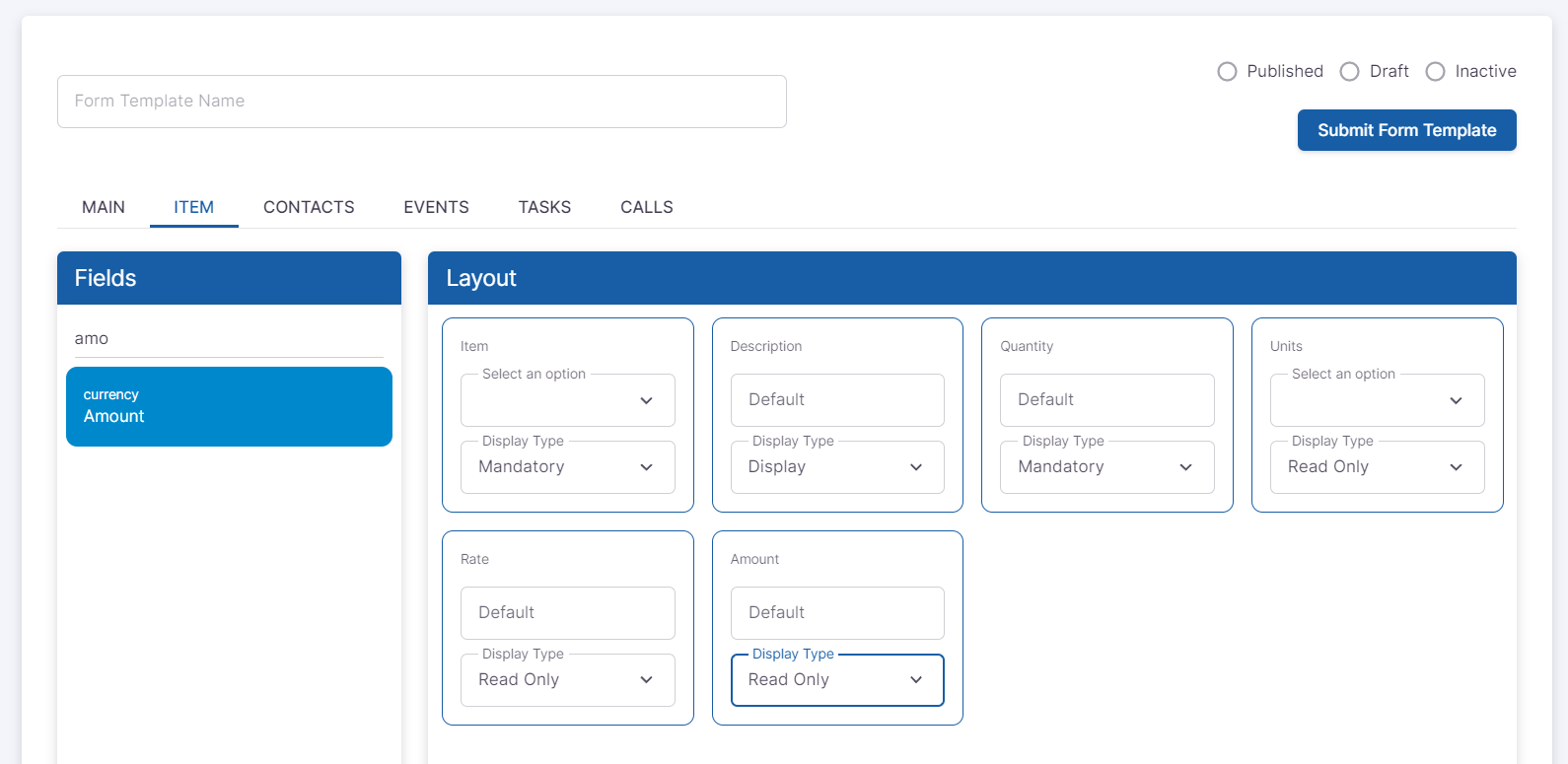This screenshot has height=764, width=1568.
Task: Switch to the TASKS tab
Action: click(544, 207)
